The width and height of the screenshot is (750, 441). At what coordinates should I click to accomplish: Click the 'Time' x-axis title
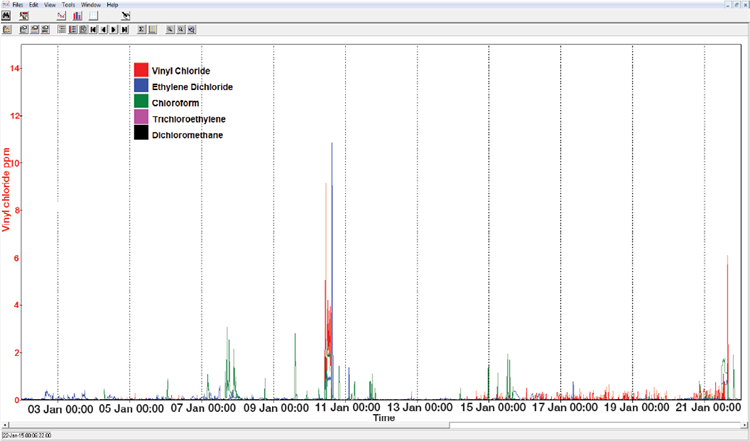384,418
